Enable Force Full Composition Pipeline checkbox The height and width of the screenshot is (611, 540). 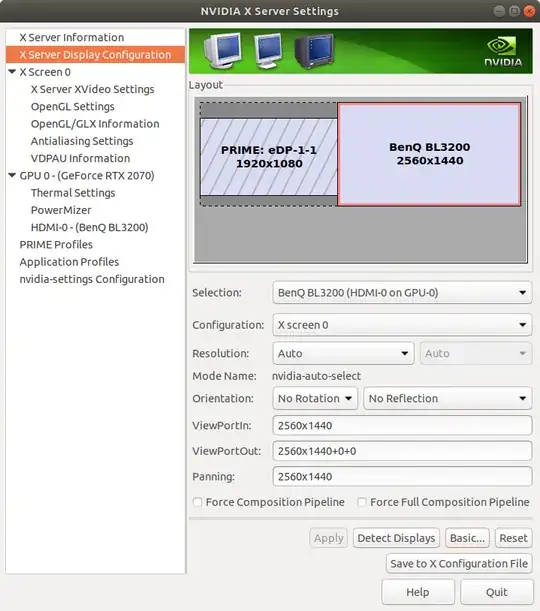362,502
